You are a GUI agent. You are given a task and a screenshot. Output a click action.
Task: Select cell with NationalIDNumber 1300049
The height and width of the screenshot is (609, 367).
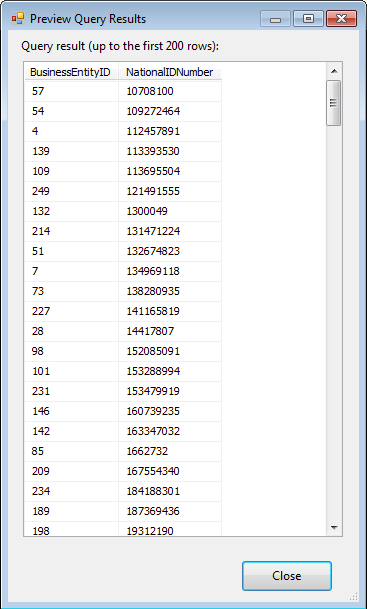[170, 211]
